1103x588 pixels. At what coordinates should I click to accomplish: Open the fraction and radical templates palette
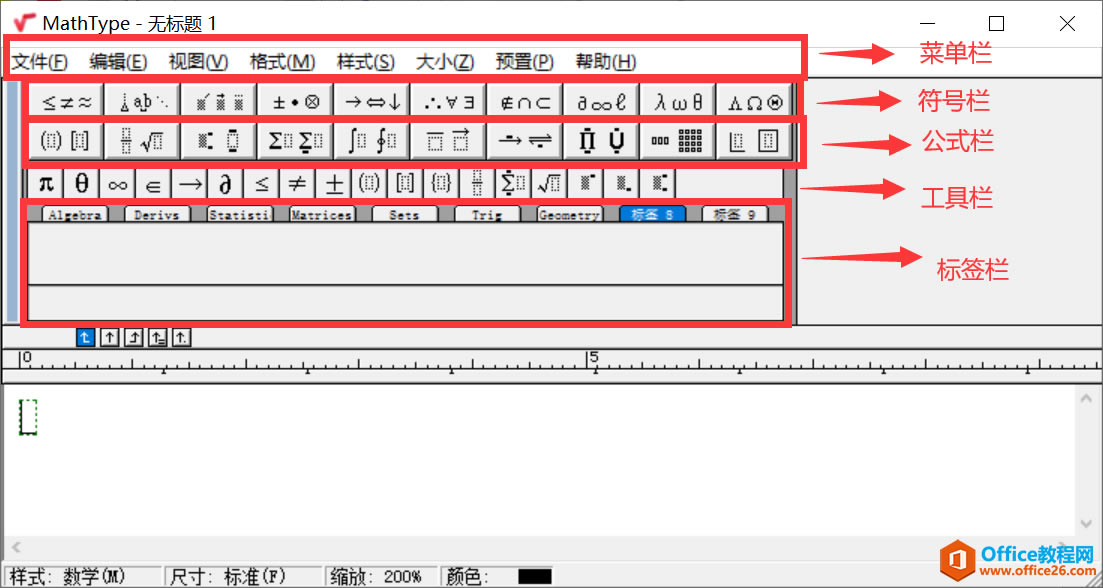click(141, 140)
